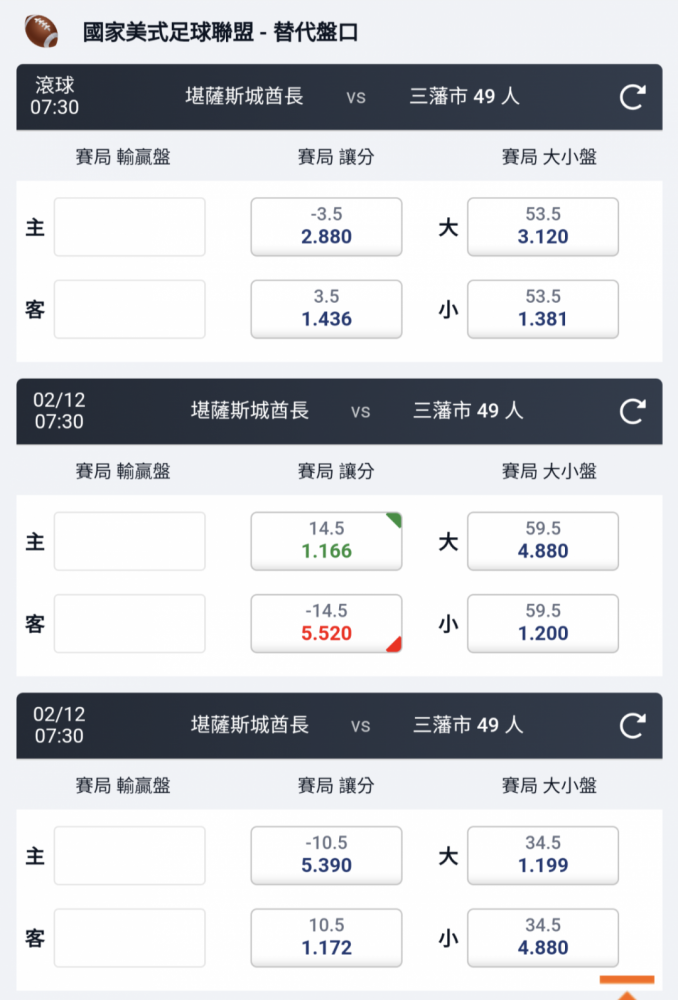Pick over 59.5 at odds 4.880
The image size is (678, 1000).
click(543, 541)
